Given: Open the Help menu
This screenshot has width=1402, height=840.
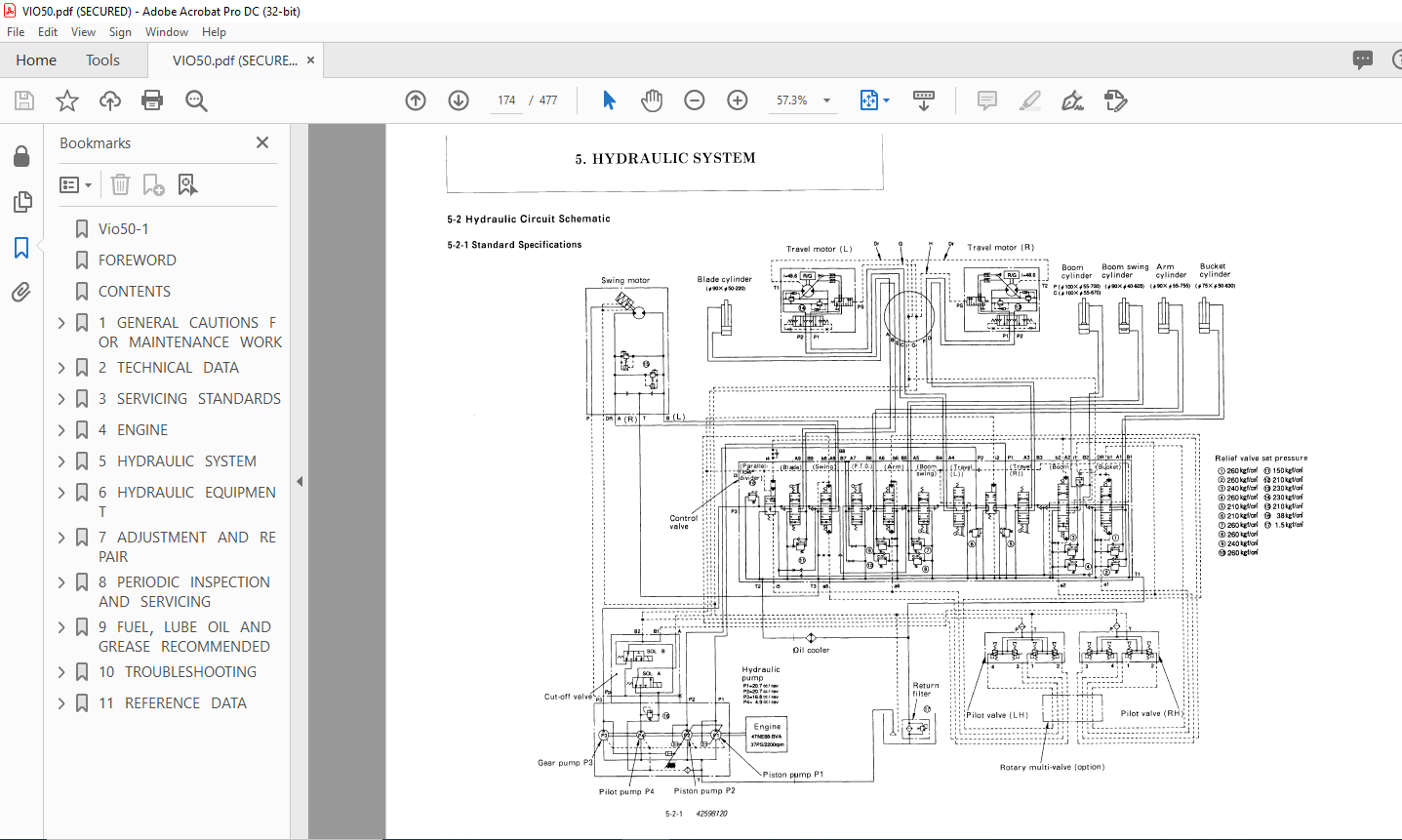Looking at the screenshot, I should tap(214, 31).
